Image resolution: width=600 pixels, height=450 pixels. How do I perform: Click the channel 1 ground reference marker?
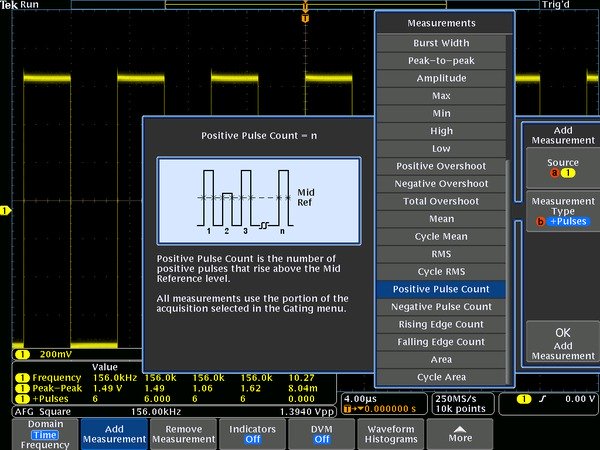pos(6,210)
